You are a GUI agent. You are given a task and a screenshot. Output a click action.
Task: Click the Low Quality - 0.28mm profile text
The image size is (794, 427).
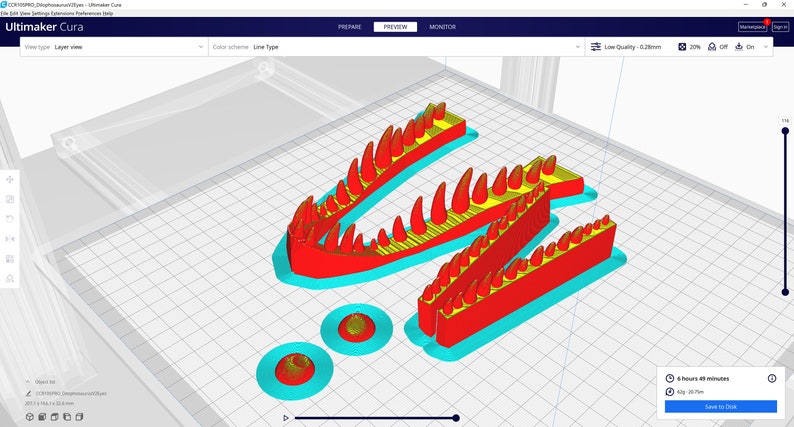(x=632, y=47)
